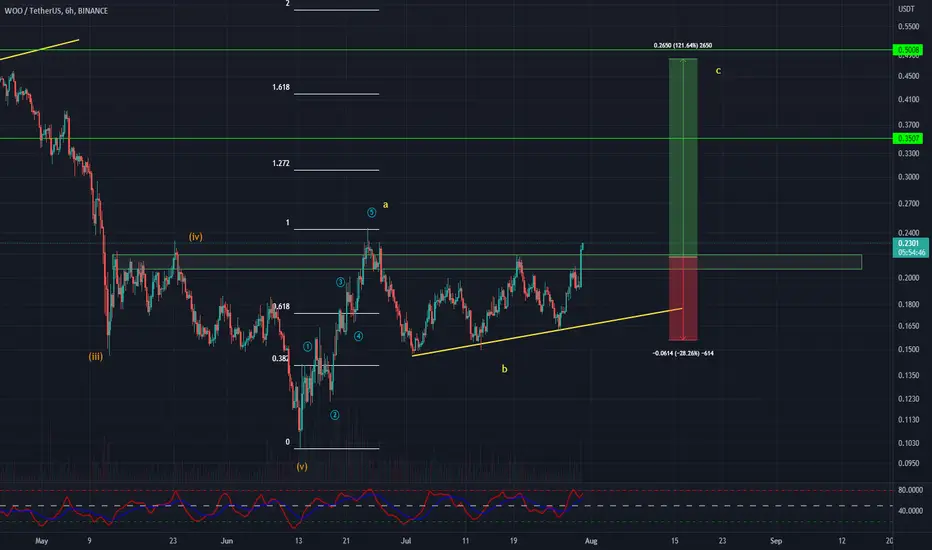Click the circled wave number 2 marker
932x550 pixels.
click(335, 414)
